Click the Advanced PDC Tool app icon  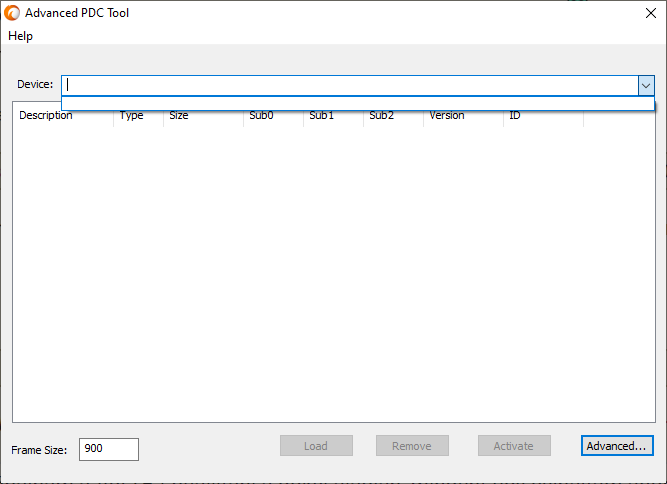tap(12, 13)
